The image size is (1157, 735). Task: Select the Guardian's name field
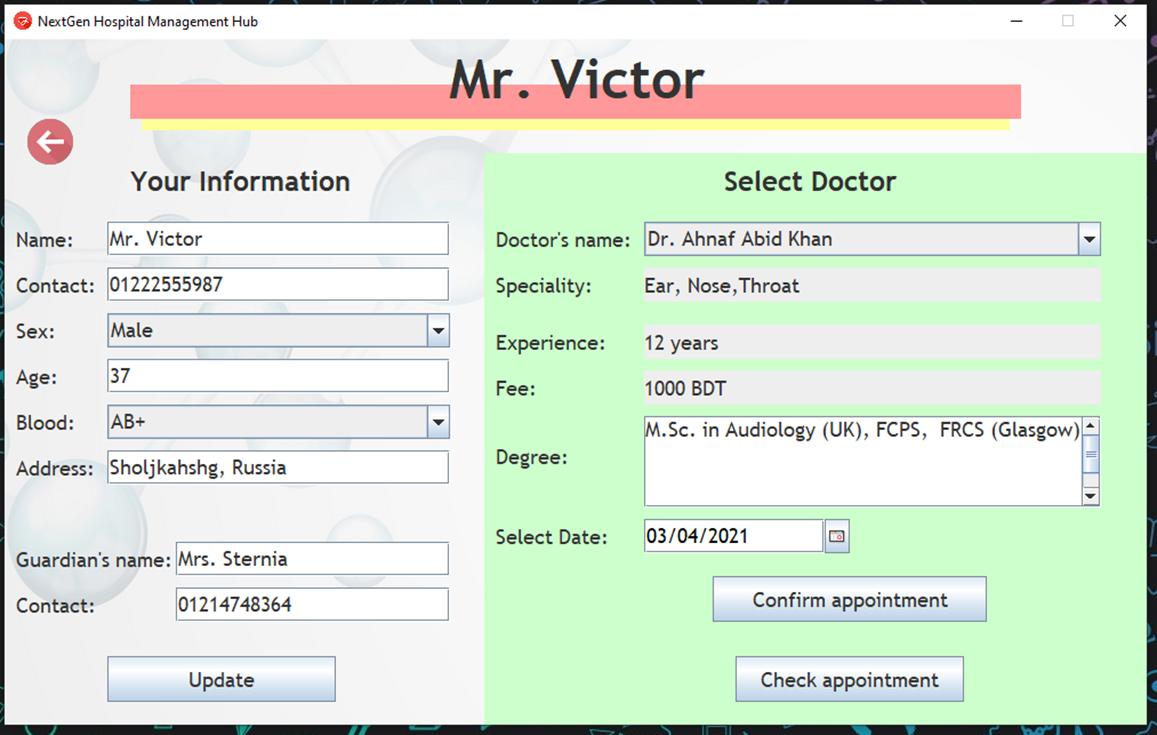(x=311, y=558)
